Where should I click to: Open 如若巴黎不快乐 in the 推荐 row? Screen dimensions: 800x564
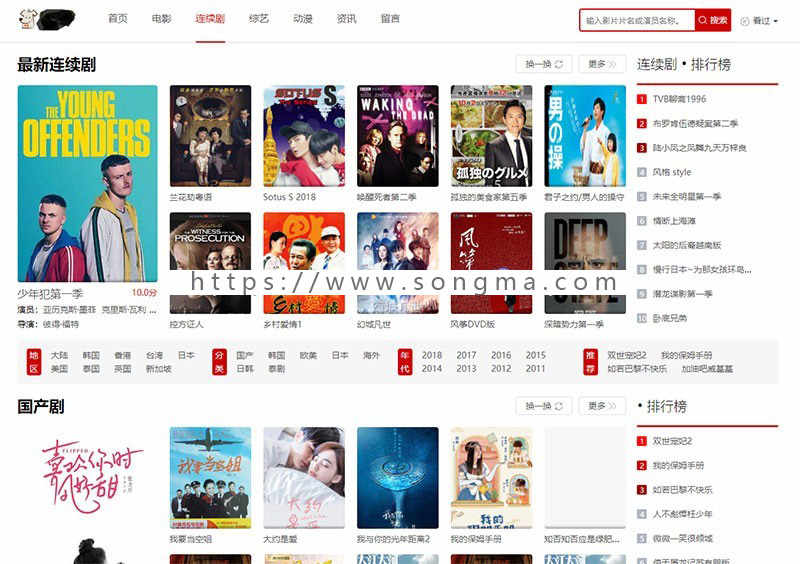(x=637, y=369)
